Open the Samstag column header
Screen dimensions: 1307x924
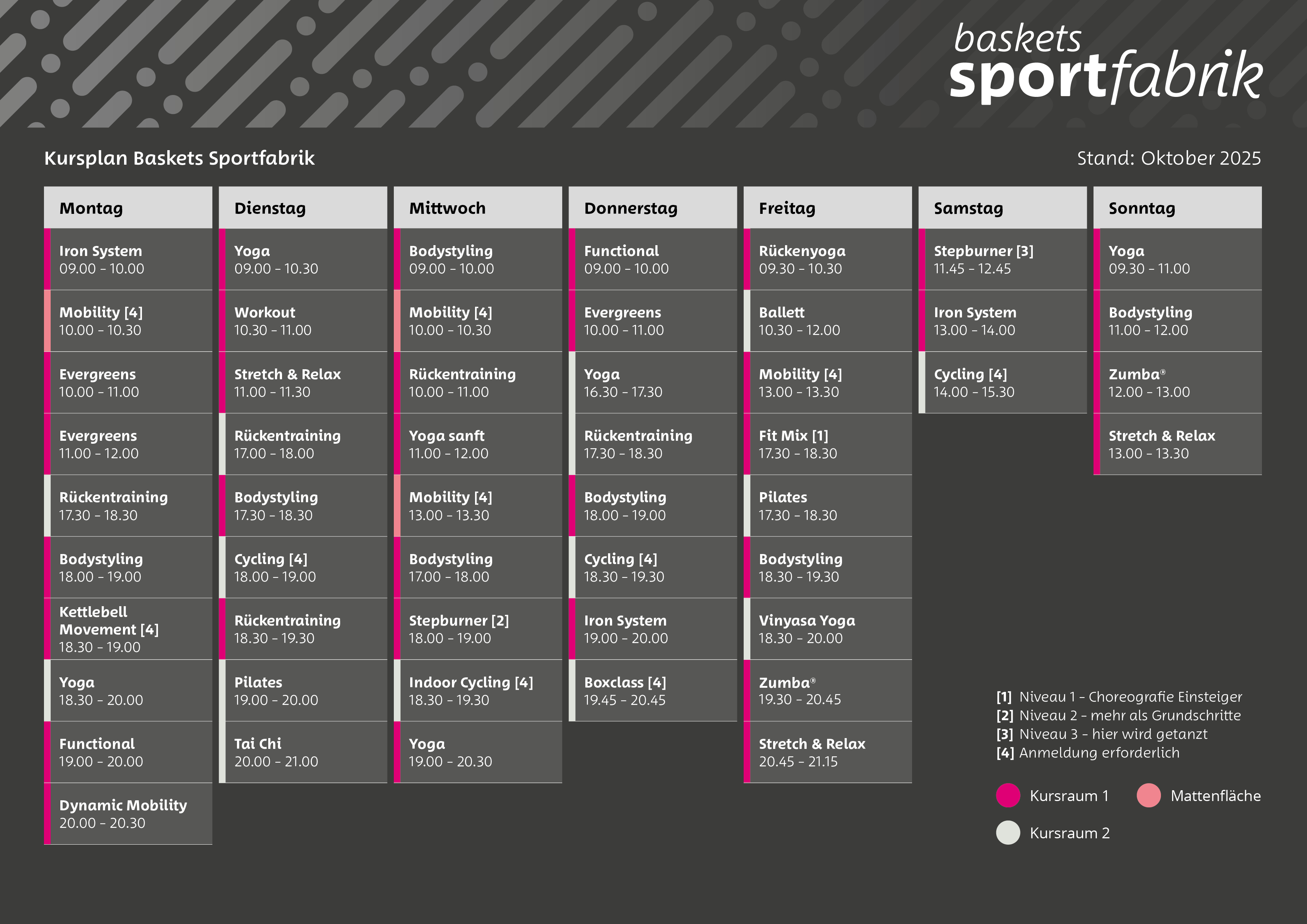pyautogui.click(x=1002, y=208)
